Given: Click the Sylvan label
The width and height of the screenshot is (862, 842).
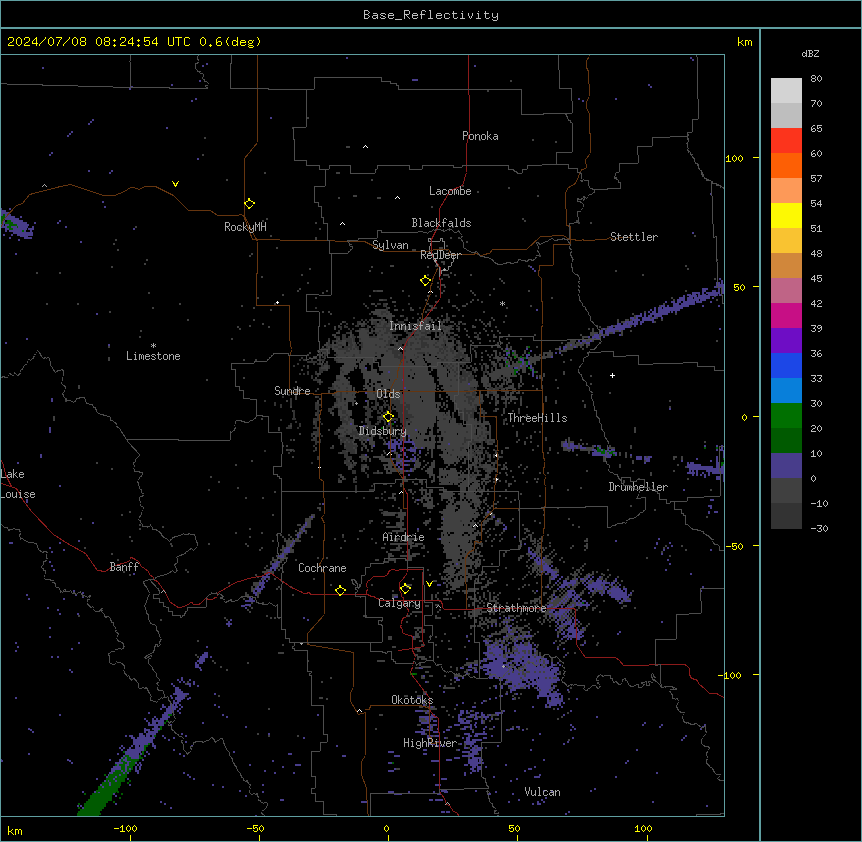Looking at the screenshot, I should click(390, 245).
